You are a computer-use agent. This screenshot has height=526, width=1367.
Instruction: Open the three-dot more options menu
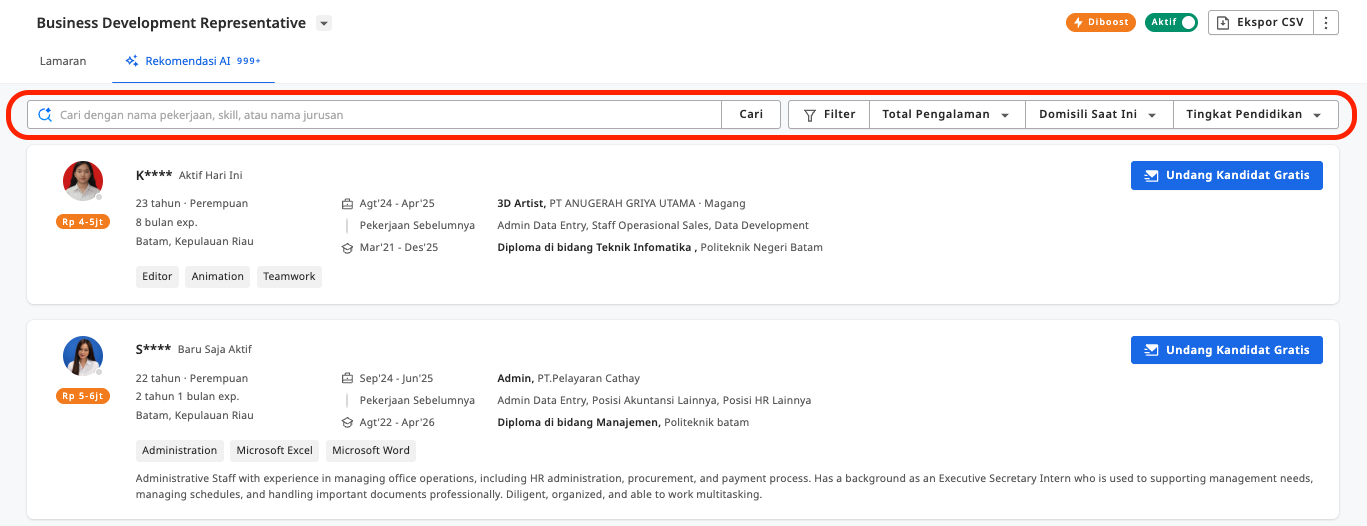(x=1326, y=22)
